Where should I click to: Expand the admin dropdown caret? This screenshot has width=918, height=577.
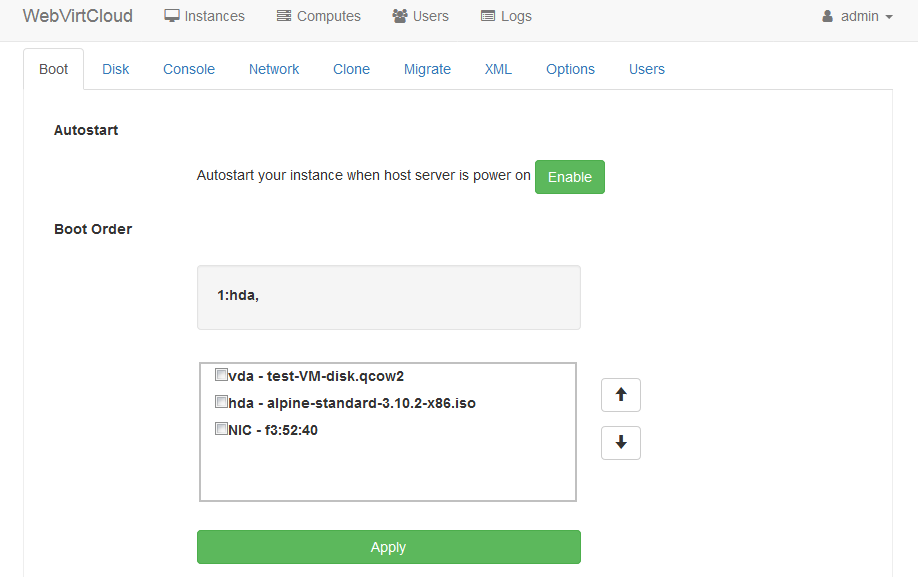click(x=889, y=17)
